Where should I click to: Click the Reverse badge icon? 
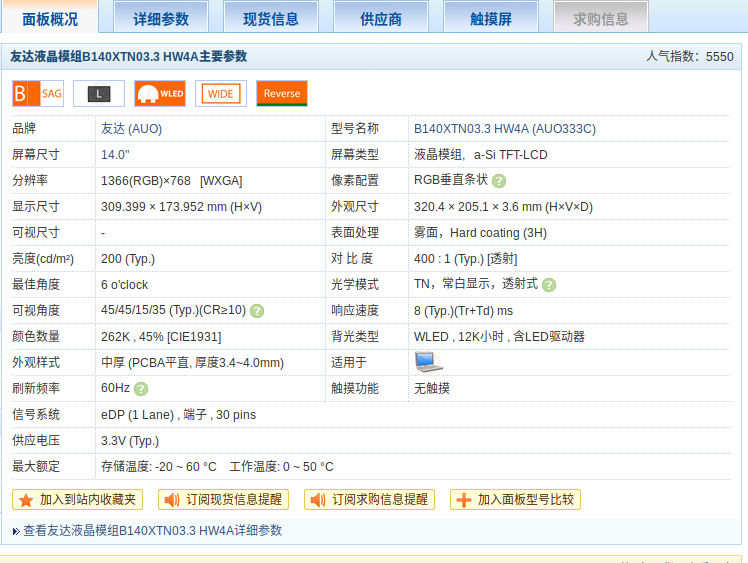(282, 94)
